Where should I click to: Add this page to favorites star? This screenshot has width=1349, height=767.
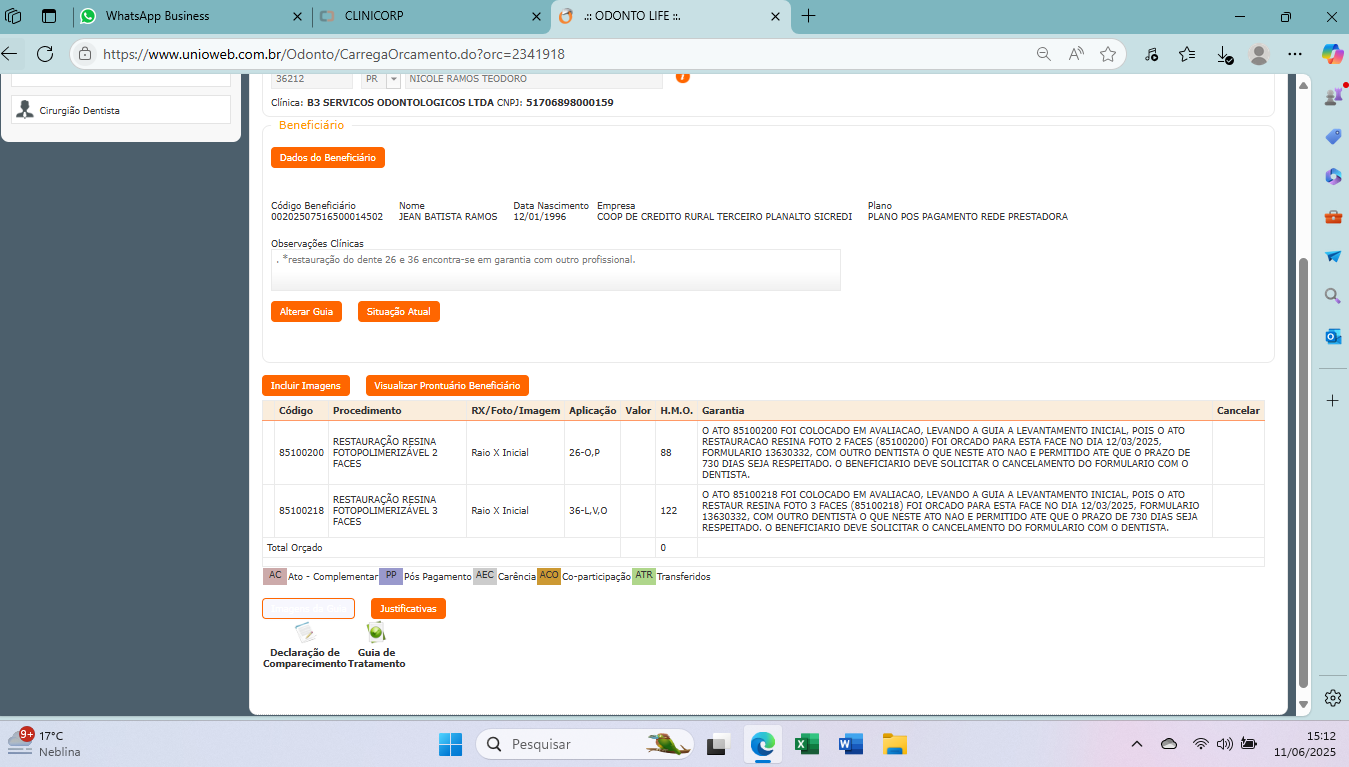(x=1108, y=54)
